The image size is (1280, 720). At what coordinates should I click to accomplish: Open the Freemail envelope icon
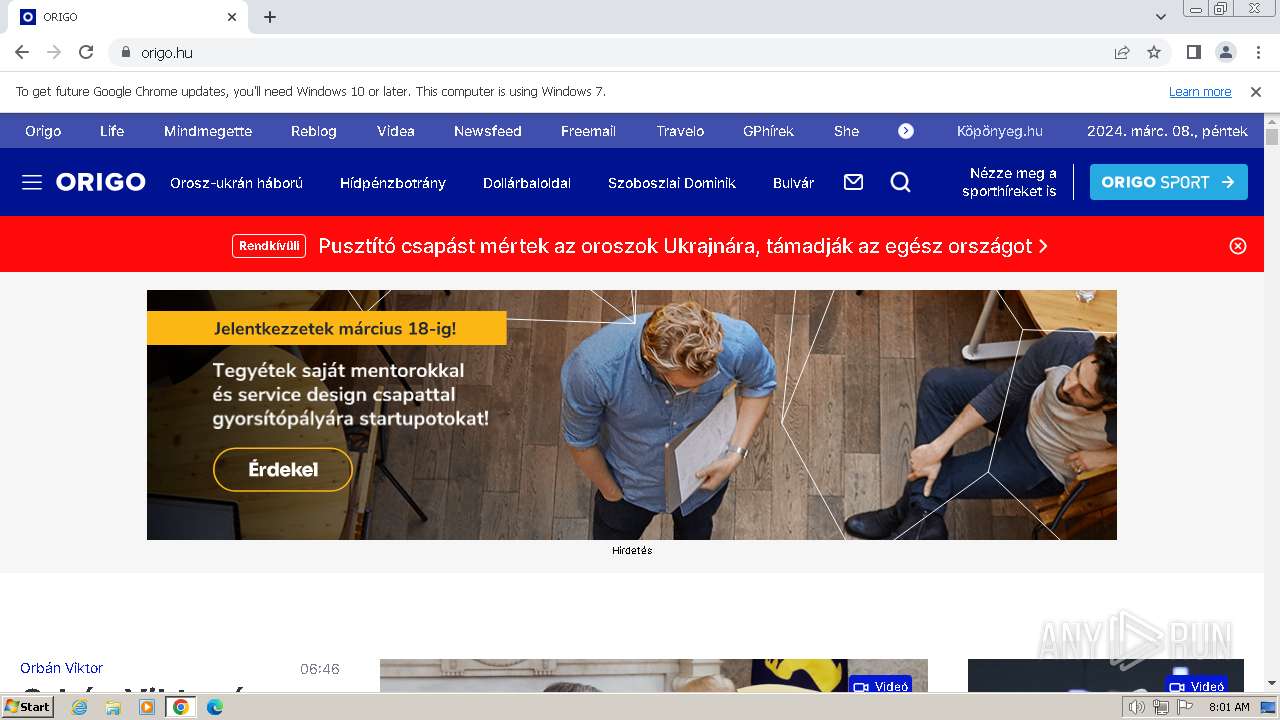pyautogui.click(x=853, y=182)
